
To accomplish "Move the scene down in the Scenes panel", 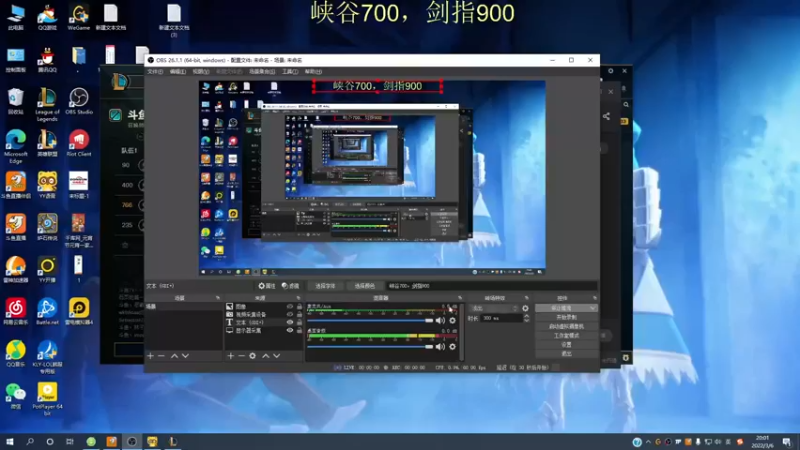I will coord(185,356).
